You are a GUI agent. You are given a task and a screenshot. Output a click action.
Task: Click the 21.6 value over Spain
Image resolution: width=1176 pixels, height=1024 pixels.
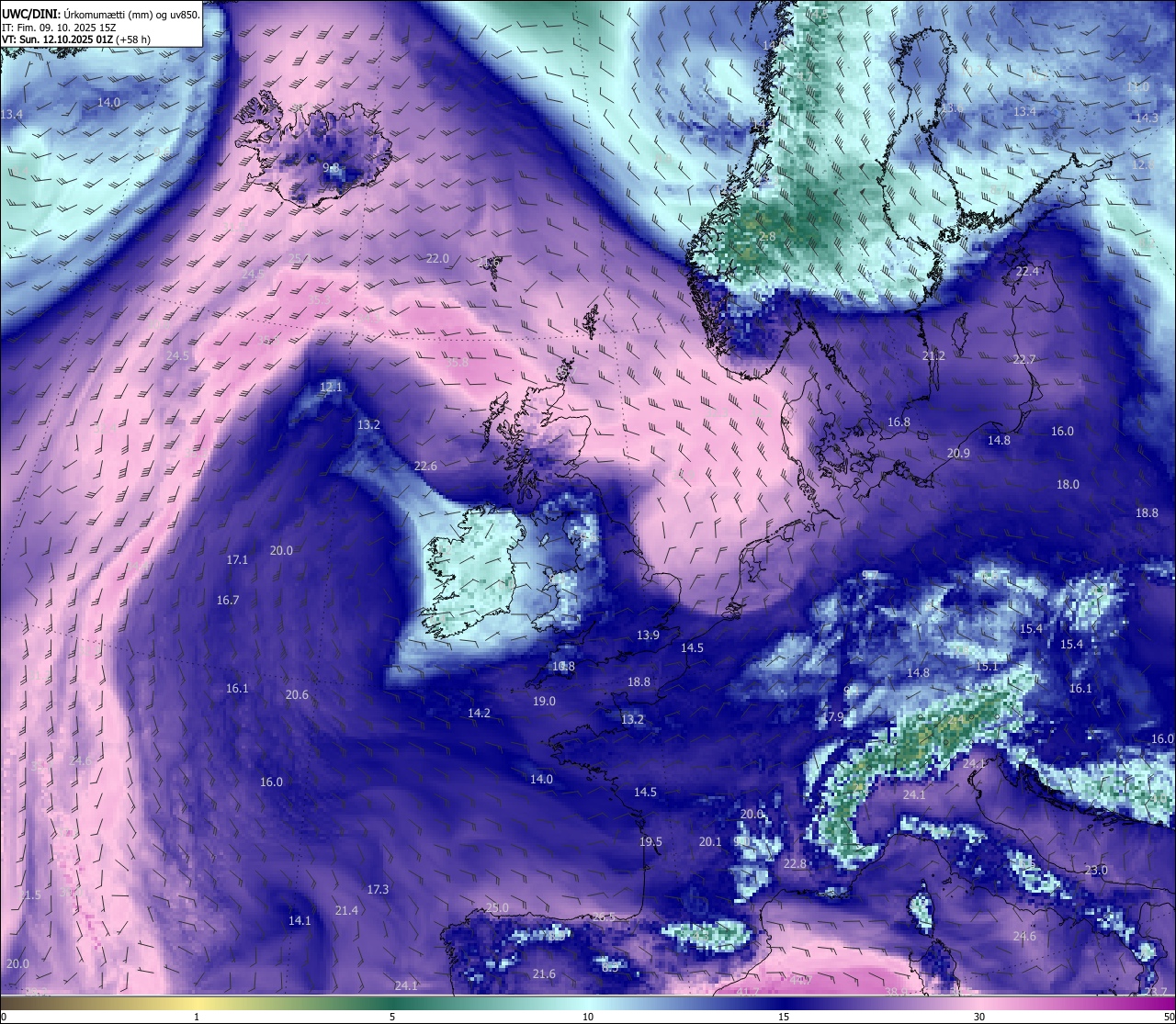click(544, 974)
